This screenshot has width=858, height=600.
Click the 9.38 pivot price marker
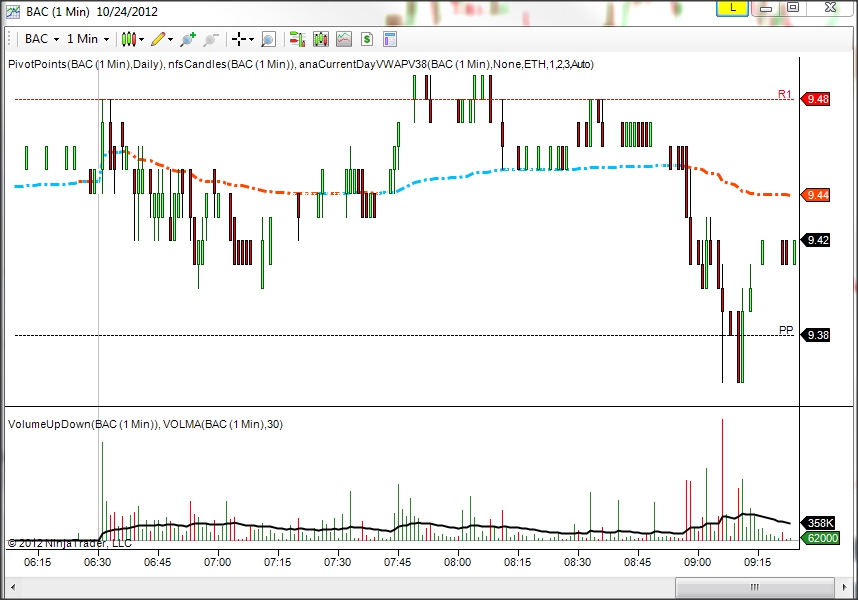pyautogui.click(x=815, y=335)
